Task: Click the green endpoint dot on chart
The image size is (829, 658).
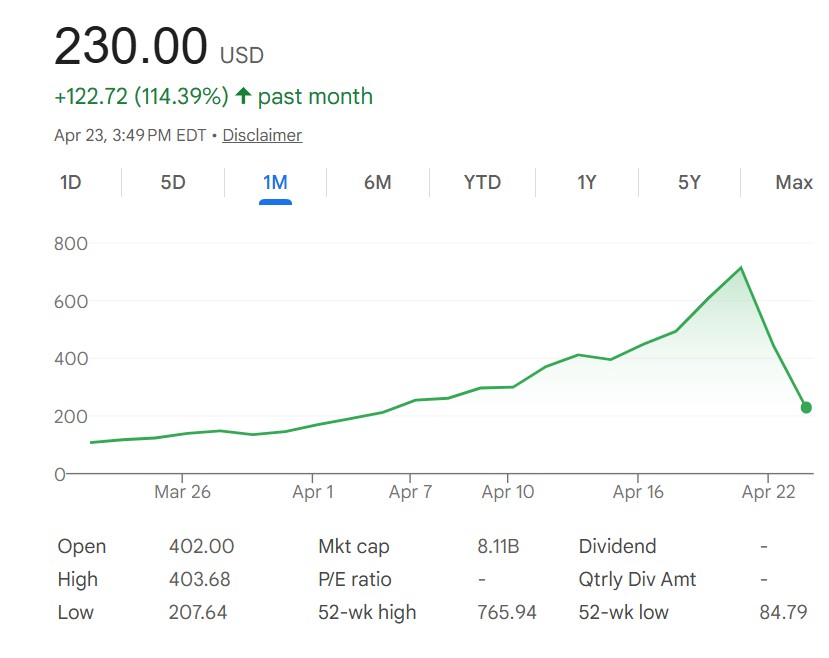Action: [x=806, y=407]
